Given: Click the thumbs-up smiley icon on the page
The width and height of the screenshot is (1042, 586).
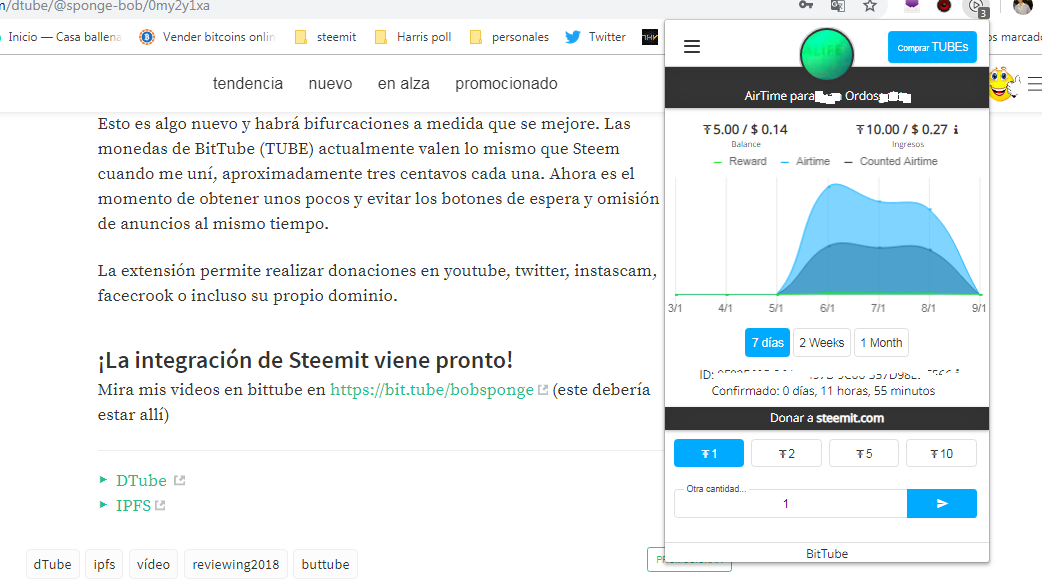Looking at the screenshot, I should click(x=1003, y=84).
